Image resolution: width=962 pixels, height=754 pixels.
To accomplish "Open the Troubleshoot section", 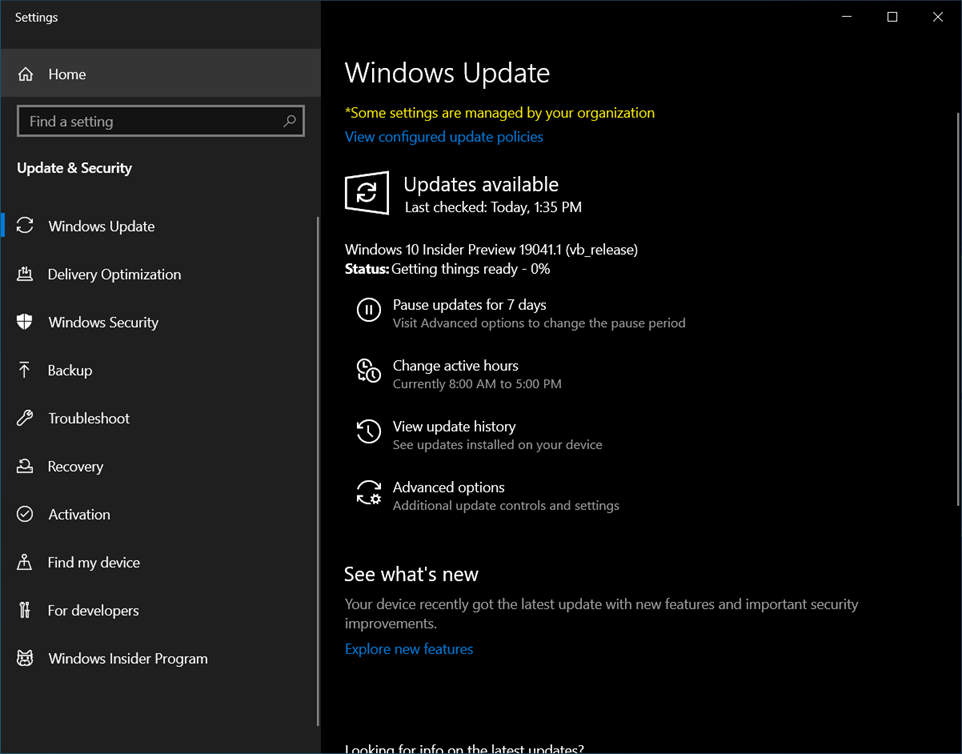I will pos(160,418).
